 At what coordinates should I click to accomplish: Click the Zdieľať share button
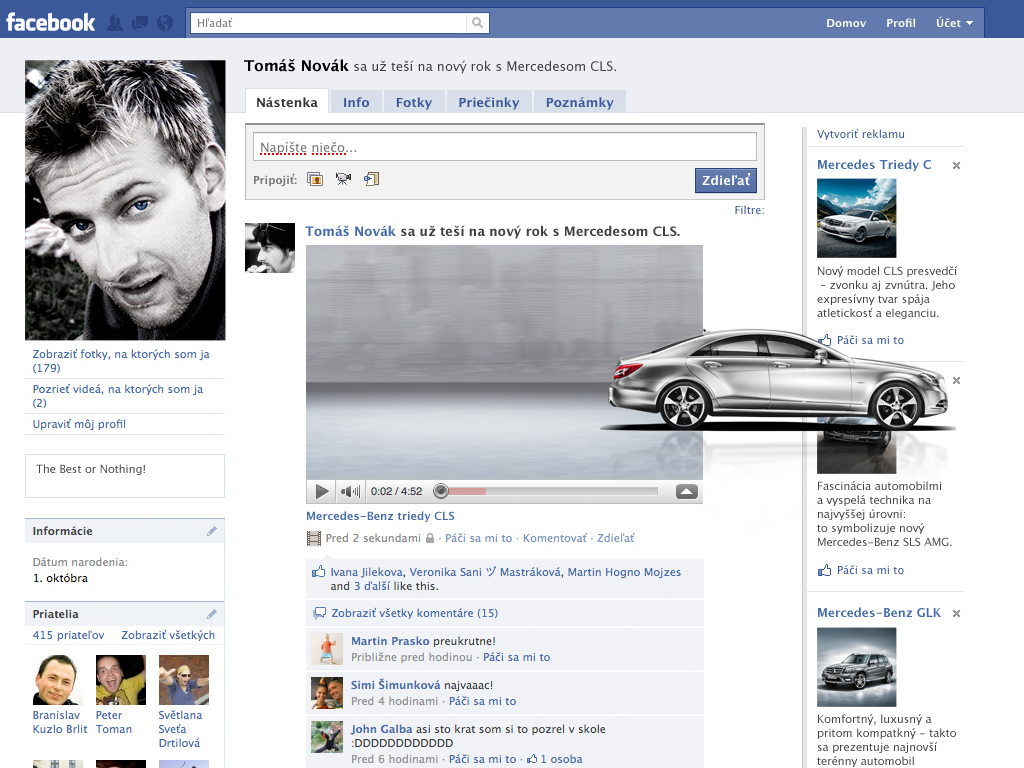click(x=726, y=180)
